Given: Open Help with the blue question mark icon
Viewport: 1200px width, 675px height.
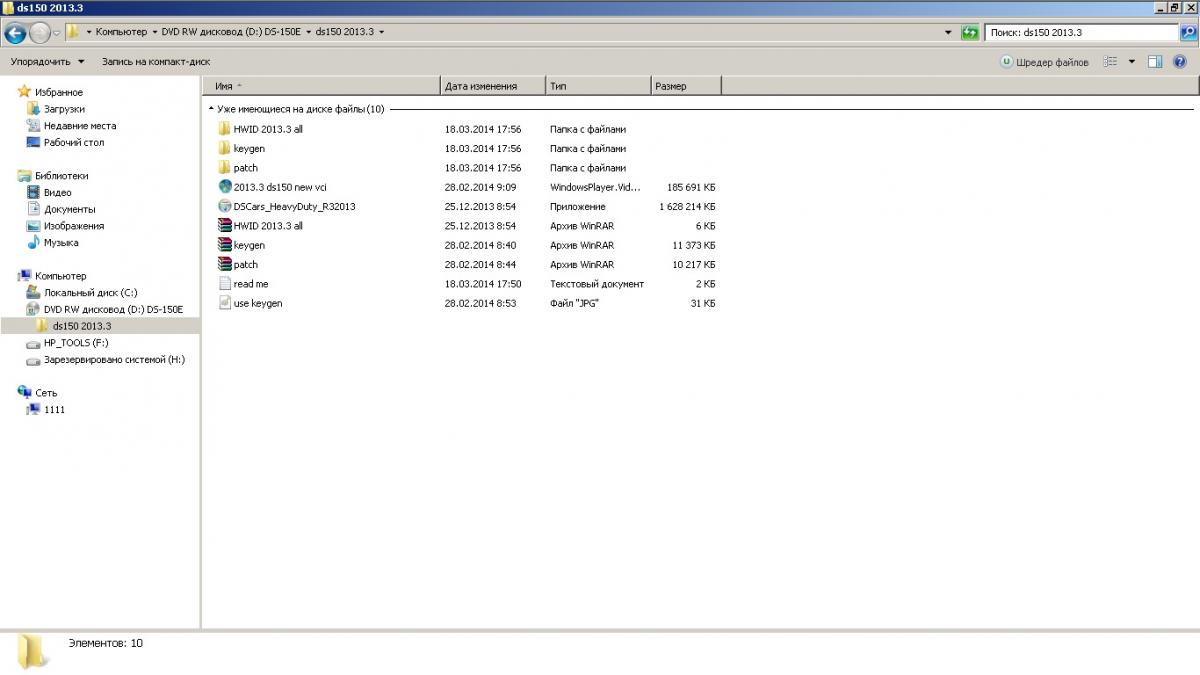Looking at the screenshot, I should [x=1180, y=62].
